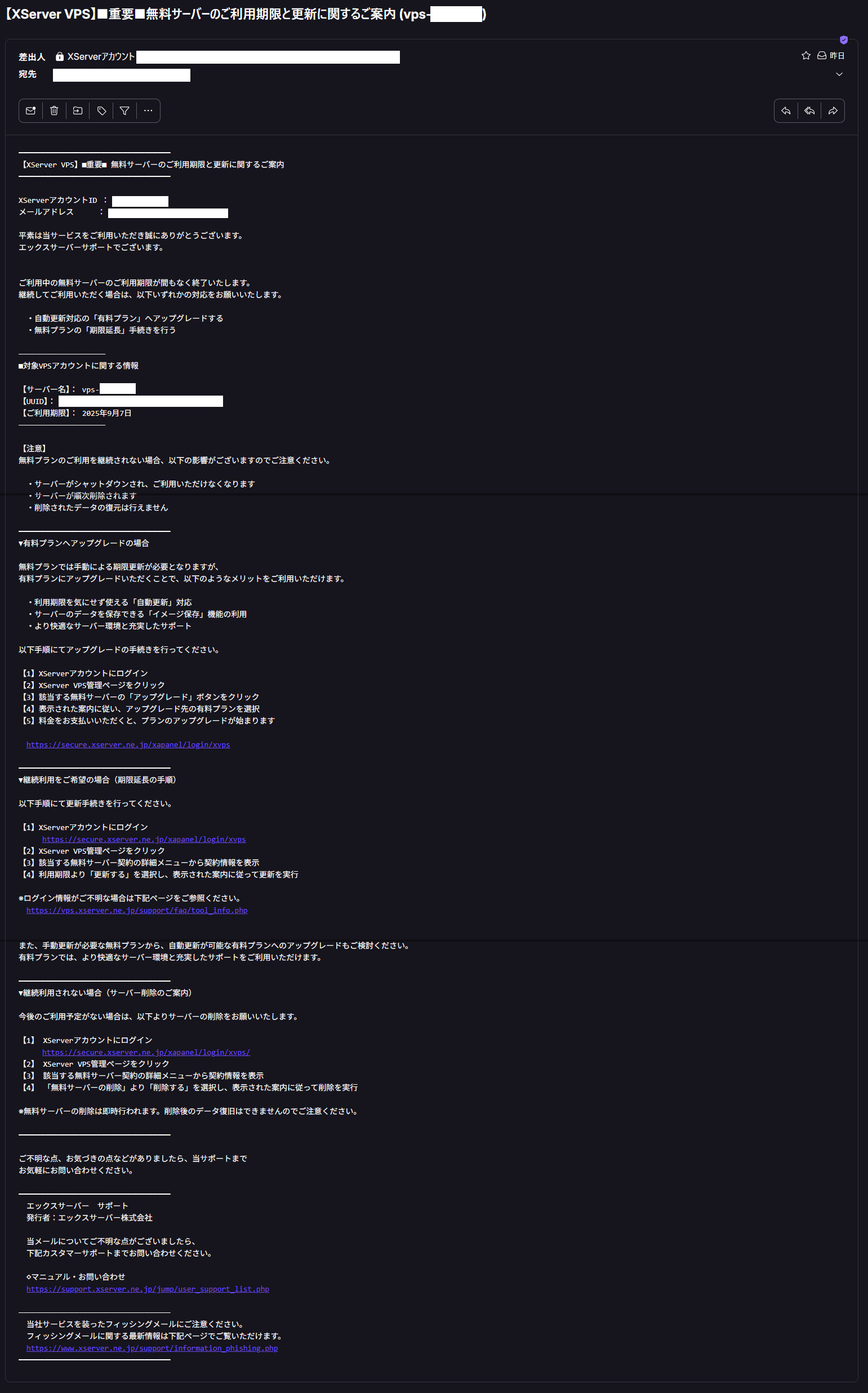The height and width of the screenshot is (1393, 868).
Task: Click step 【3】 about アップグレード button
Action: [x=141, y=697]
